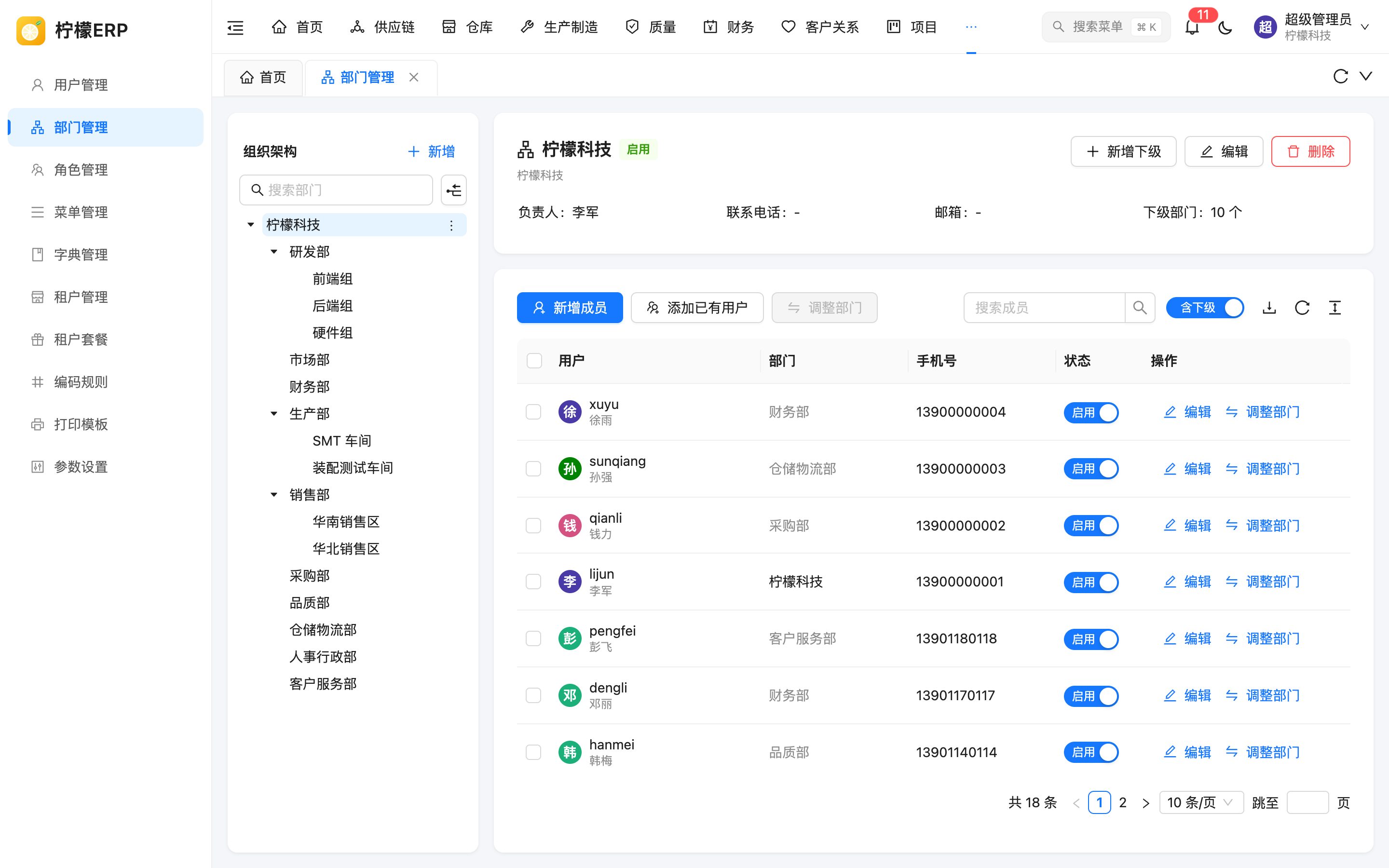This screenshot has width=1389, height=868.
Task: Click 添加已有用户 button
Action: coord(697,308)
